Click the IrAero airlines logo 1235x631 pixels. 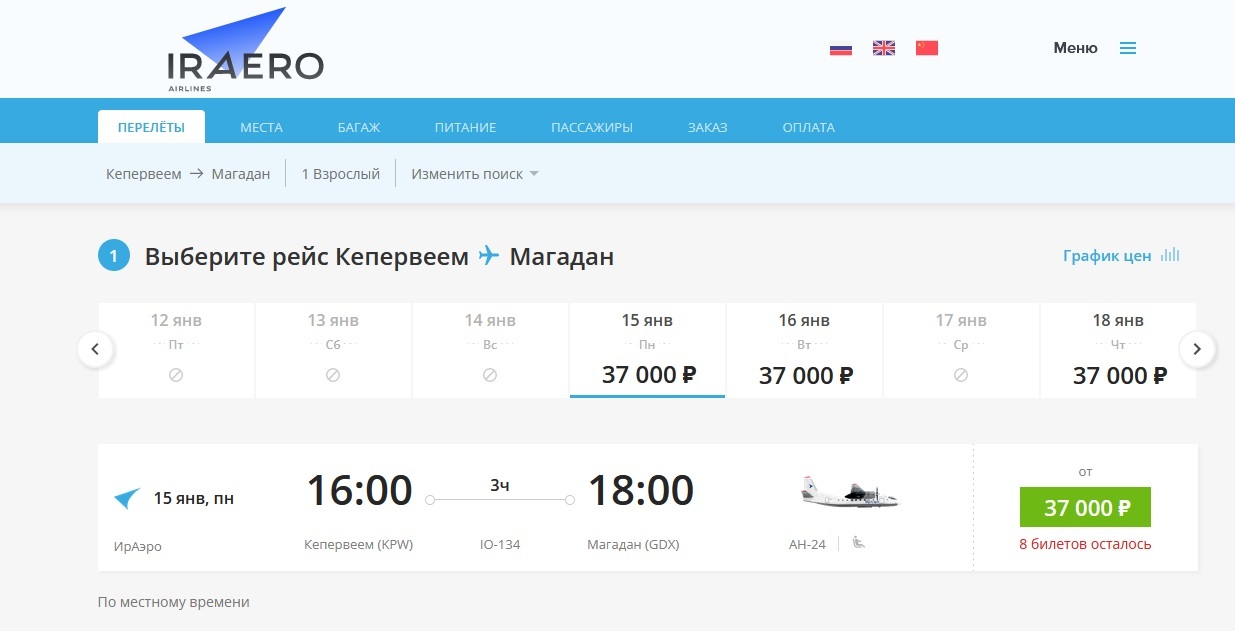[245, 52]
